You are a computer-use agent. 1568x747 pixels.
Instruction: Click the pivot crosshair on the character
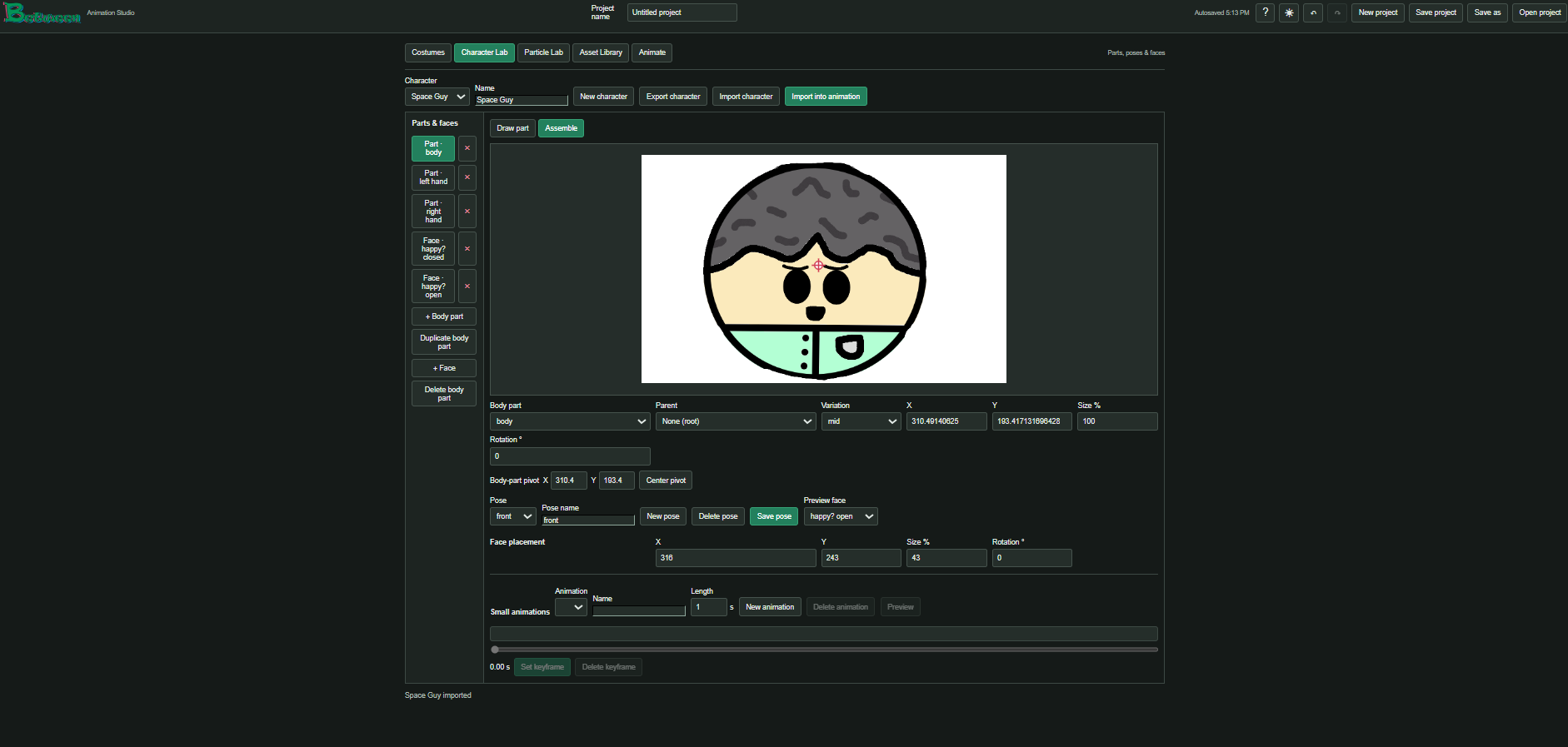click(818, 266)
